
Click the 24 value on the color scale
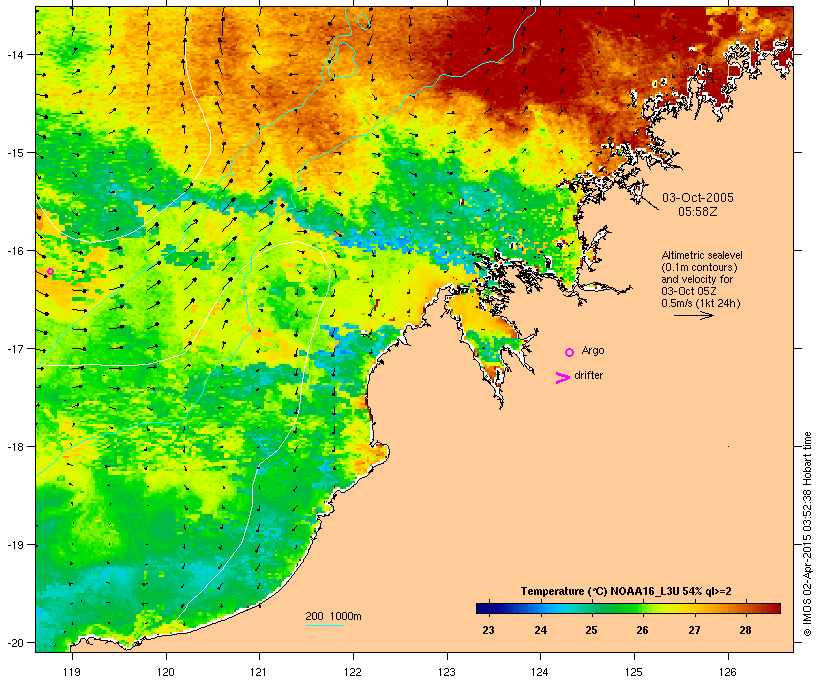tap(540, 630)
